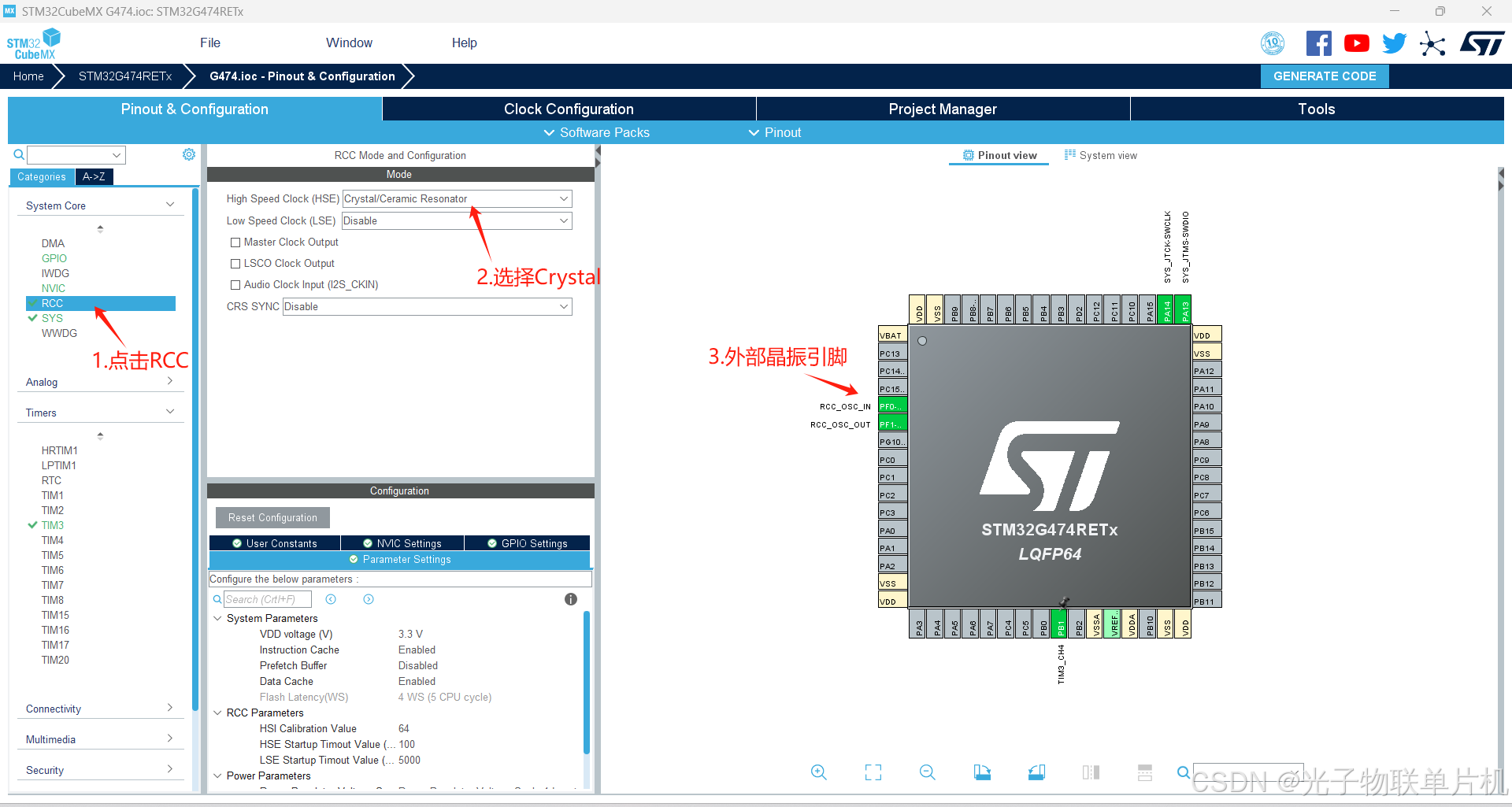The width and height of the screenshot is (1512, 807).
Task: Expand the Connectivity category
Action: pos(100,709)
